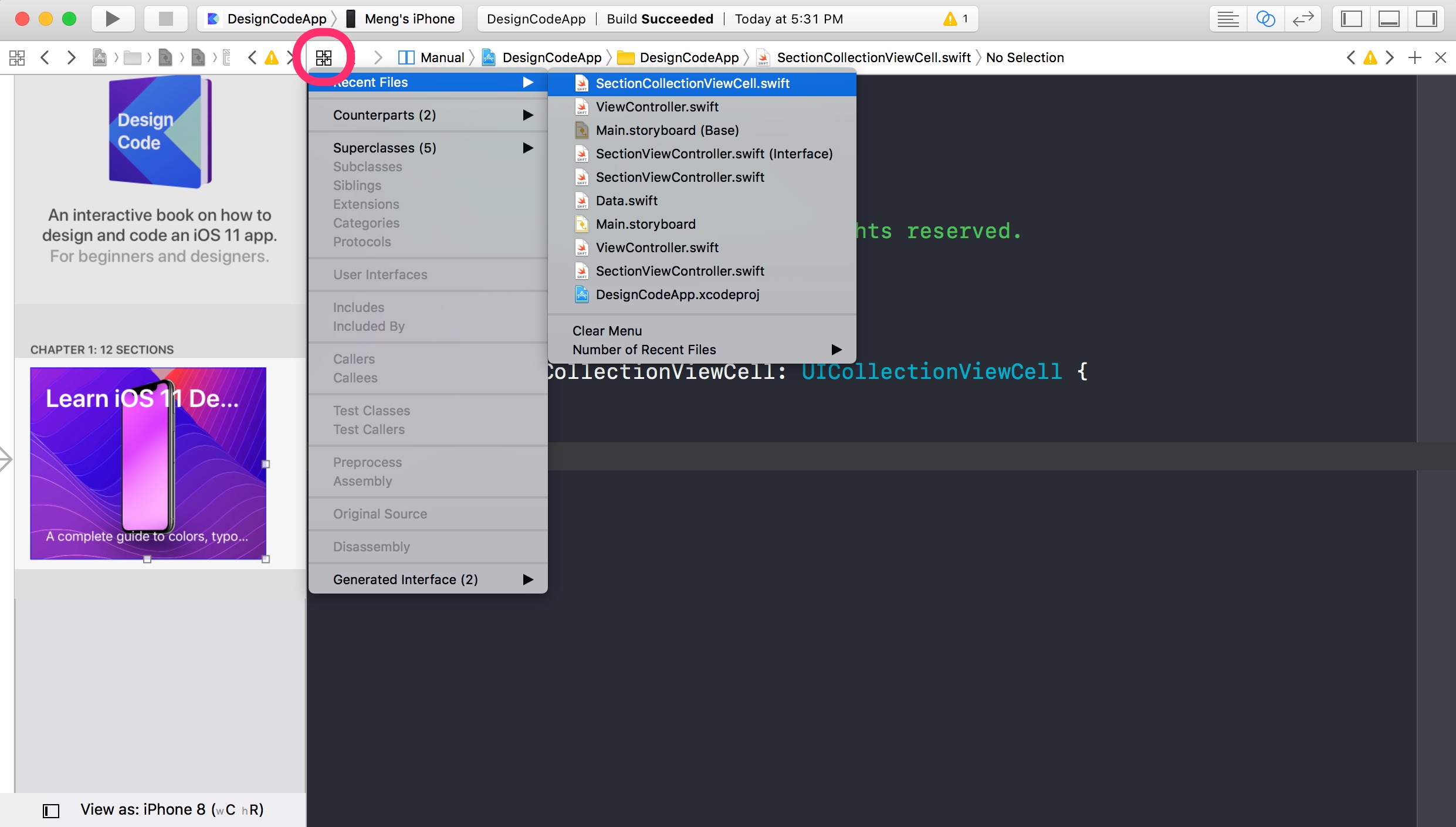
Task: Open the Generated Interface (2) submenu
Action: tap(428, 579)
